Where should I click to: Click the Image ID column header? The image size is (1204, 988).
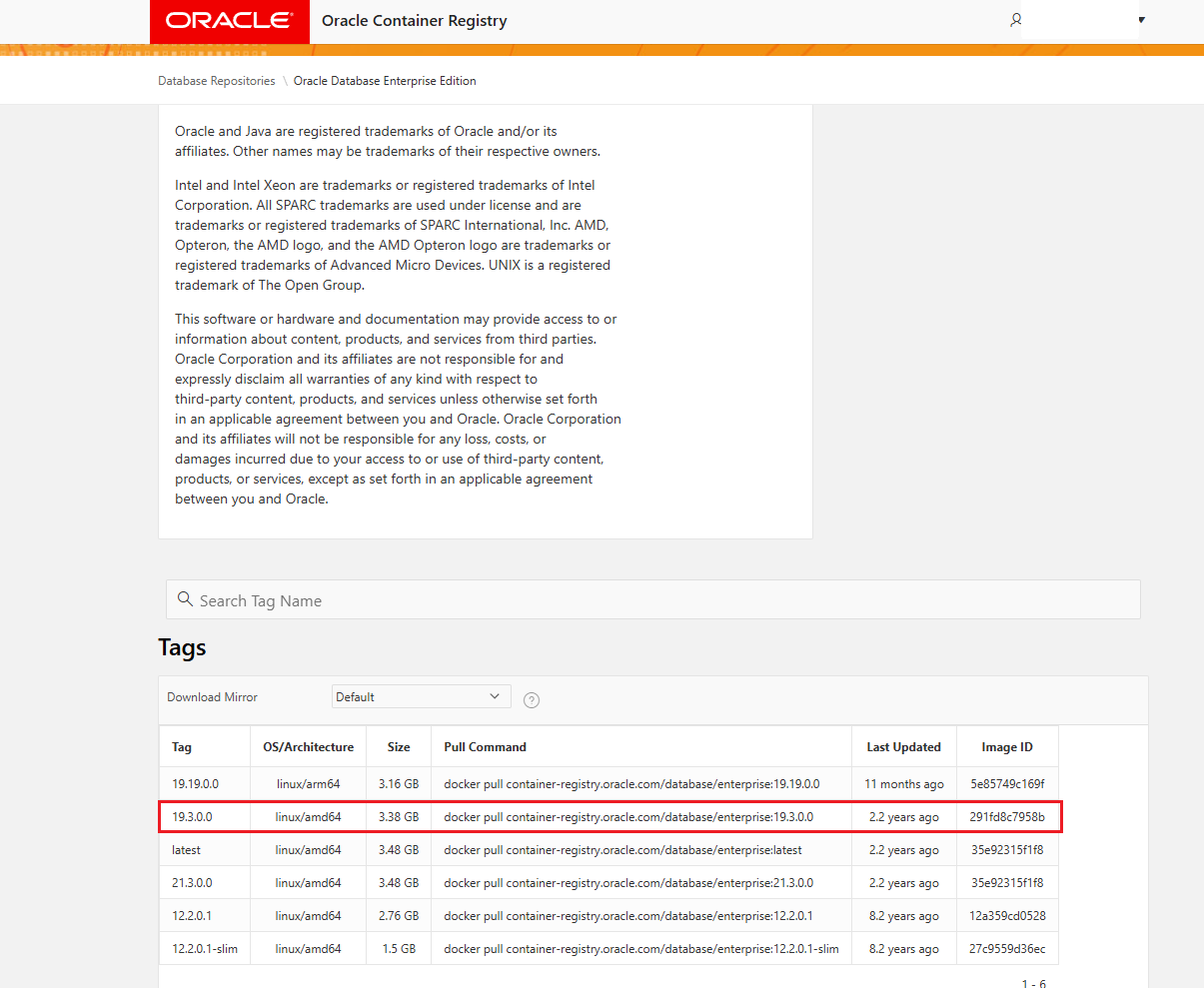(x=1007, y=747)
